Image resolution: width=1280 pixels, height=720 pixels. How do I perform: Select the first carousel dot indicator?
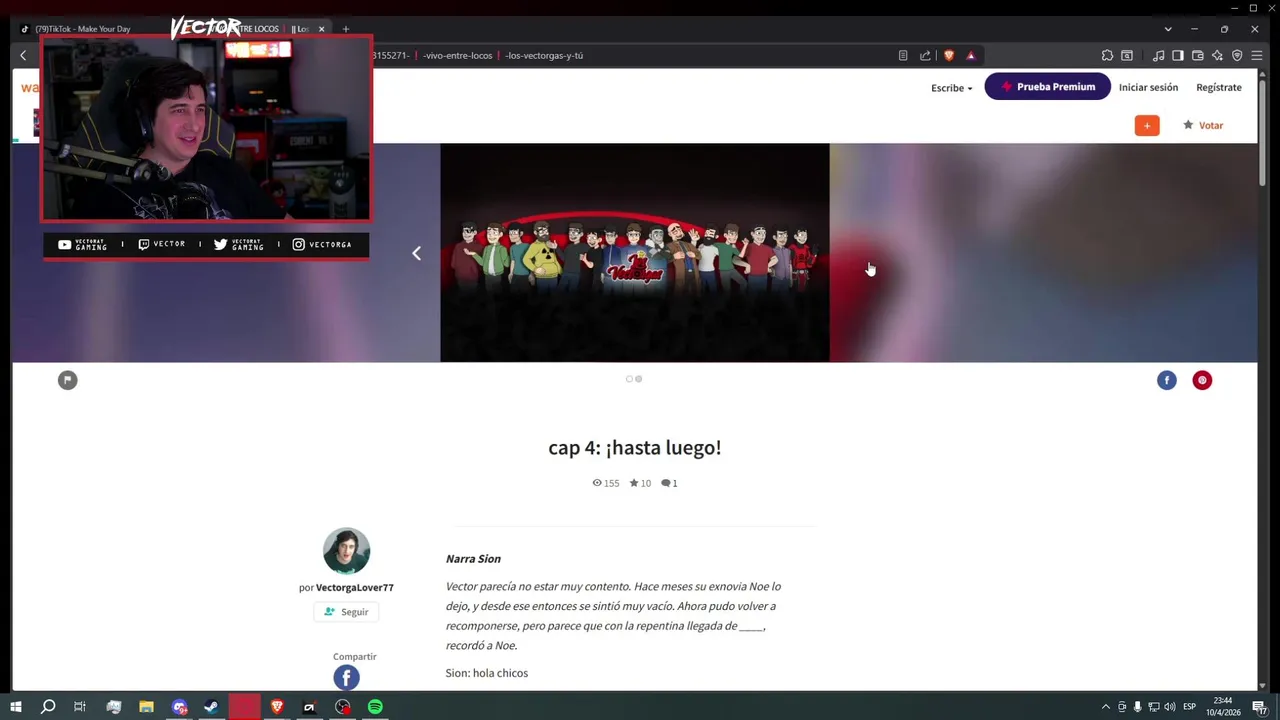click(x=629, y=379)
